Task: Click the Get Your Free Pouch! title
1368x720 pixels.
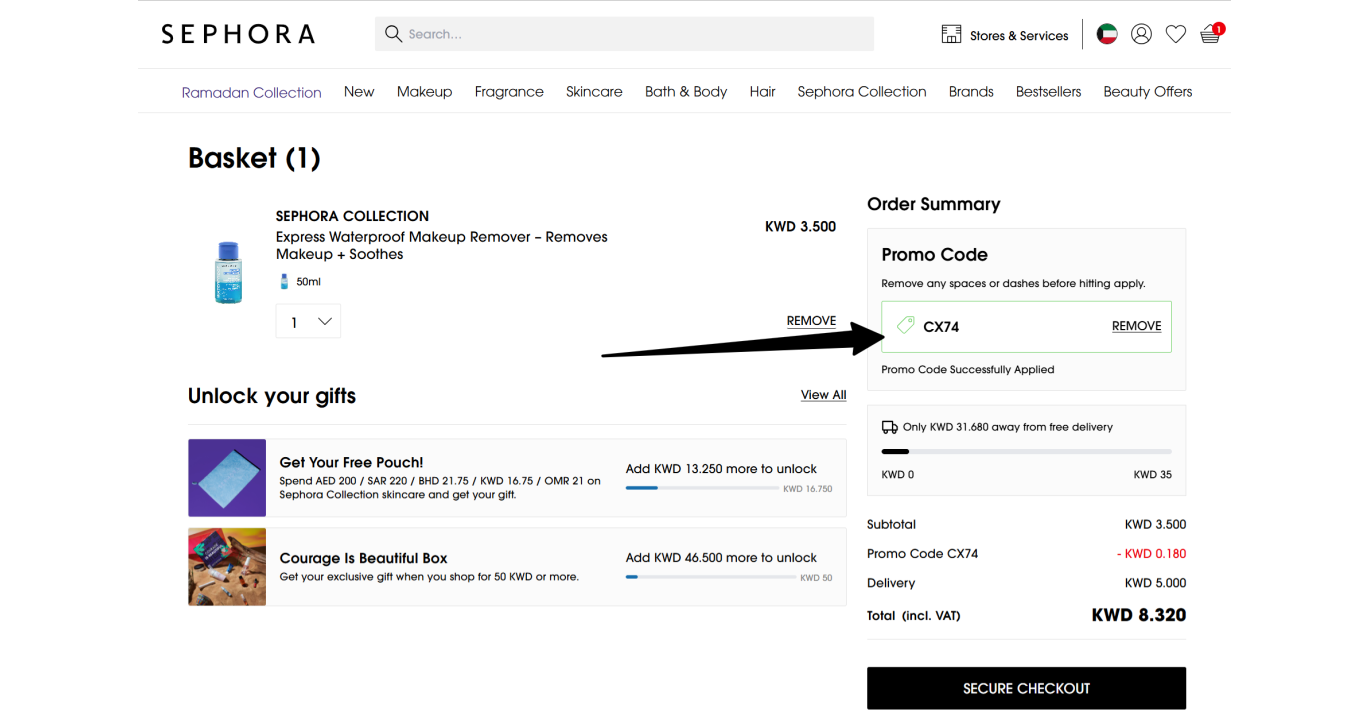Action: tap(352, 462)
